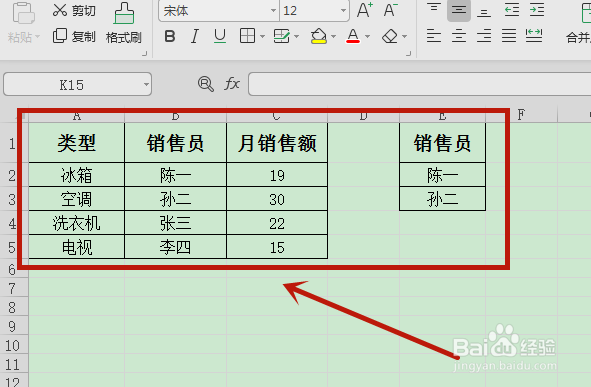The width and height of the screenshot is (591, 387).
Task: Click cell C1 with 月销售额
Action: [x=277, y=143]
